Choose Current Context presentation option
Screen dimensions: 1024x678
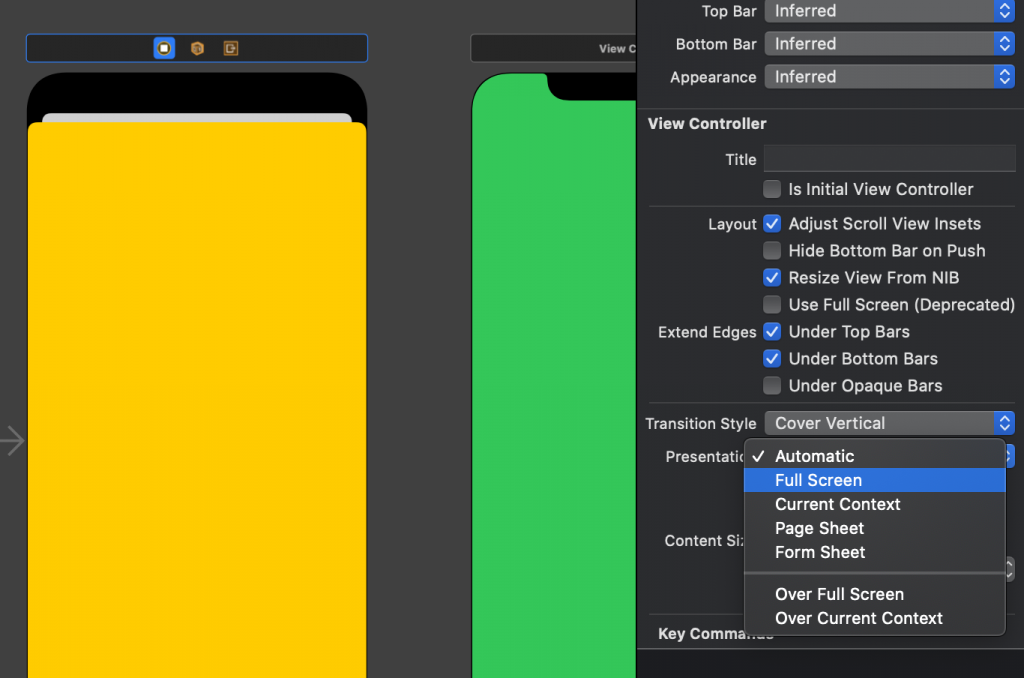click(874, 504)
